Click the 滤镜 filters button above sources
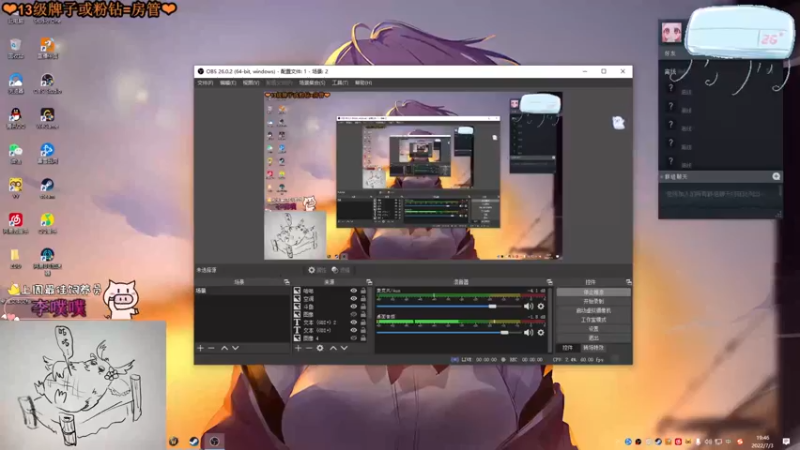 pos(341,270)
